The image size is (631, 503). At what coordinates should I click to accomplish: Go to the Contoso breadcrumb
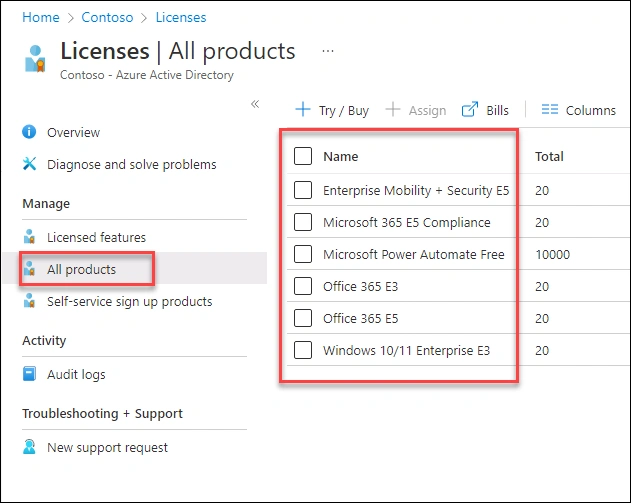107,17
